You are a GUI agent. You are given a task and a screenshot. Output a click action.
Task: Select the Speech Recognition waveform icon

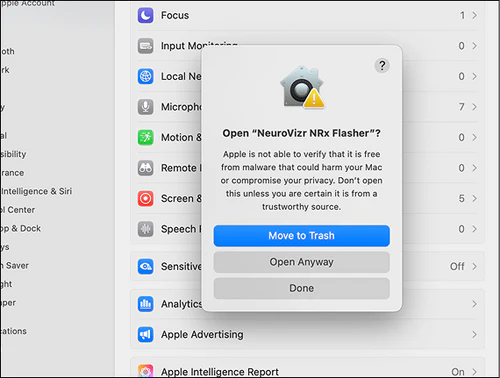[x=146, y=229]
